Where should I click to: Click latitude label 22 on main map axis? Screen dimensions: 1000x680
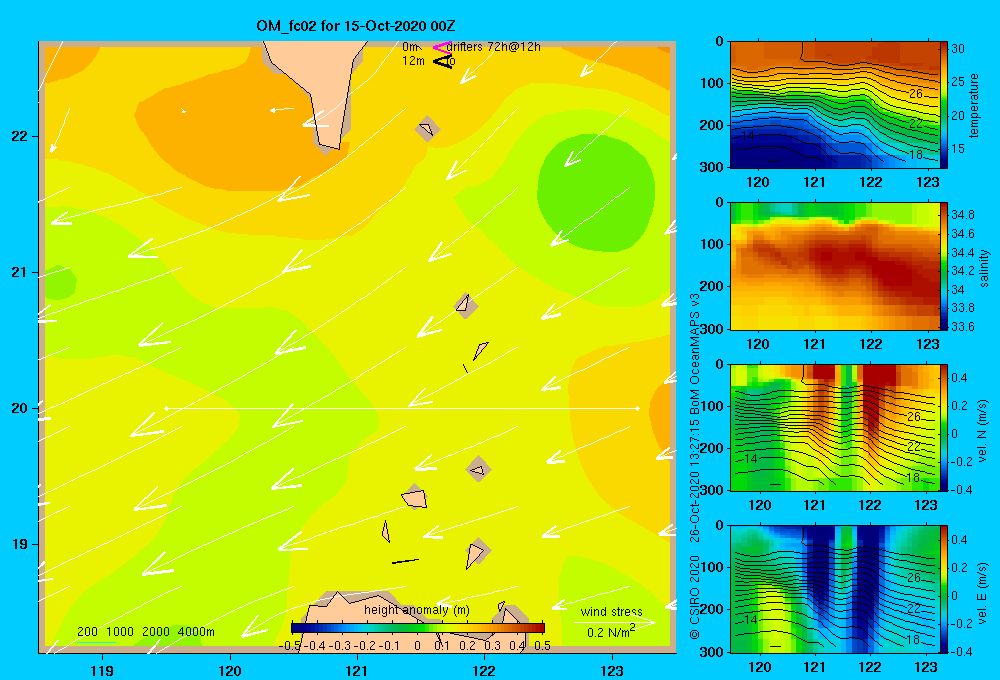19,136
